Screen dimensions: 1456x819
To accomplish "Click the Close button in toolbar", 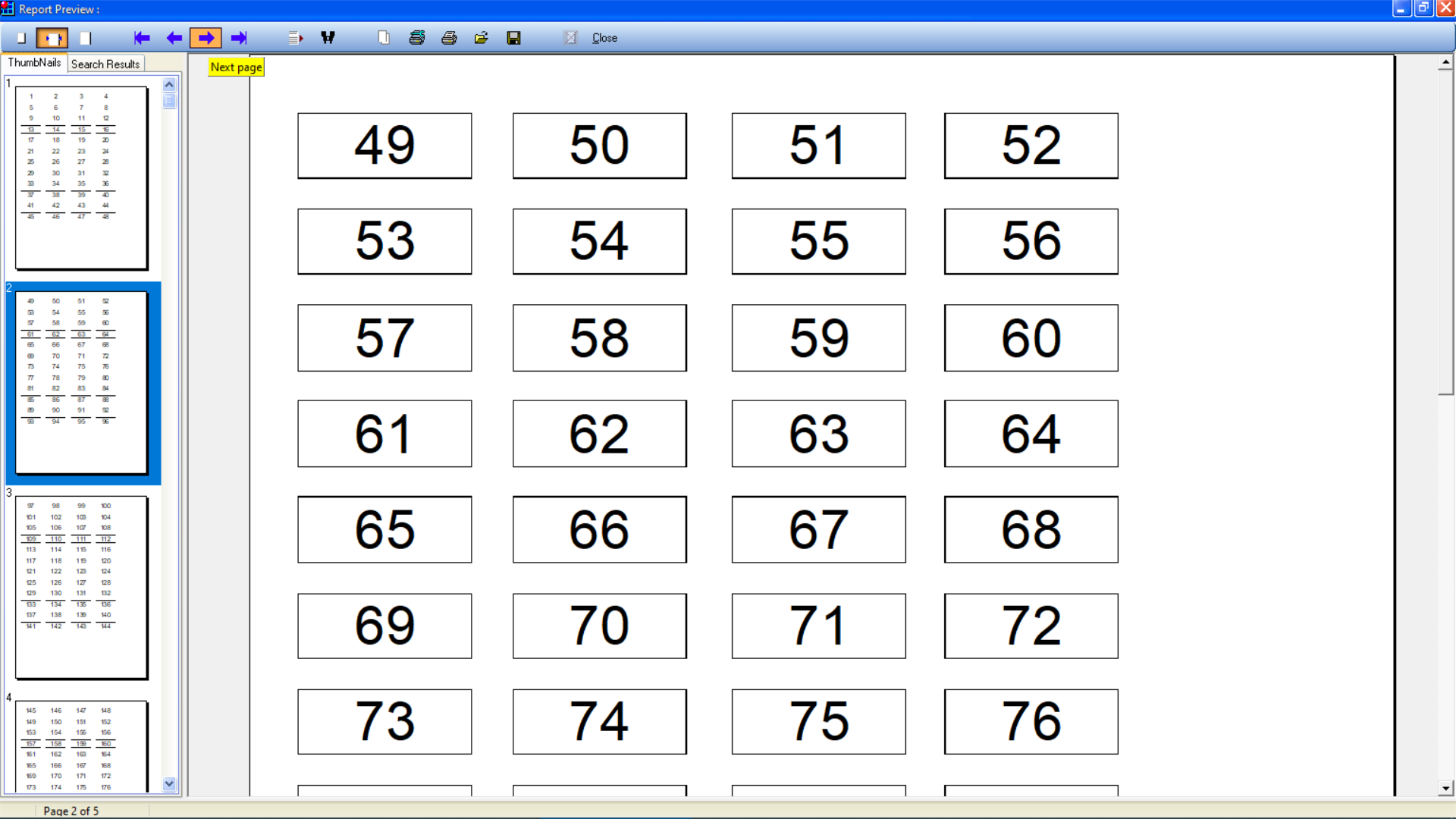I will click(604, 38).
